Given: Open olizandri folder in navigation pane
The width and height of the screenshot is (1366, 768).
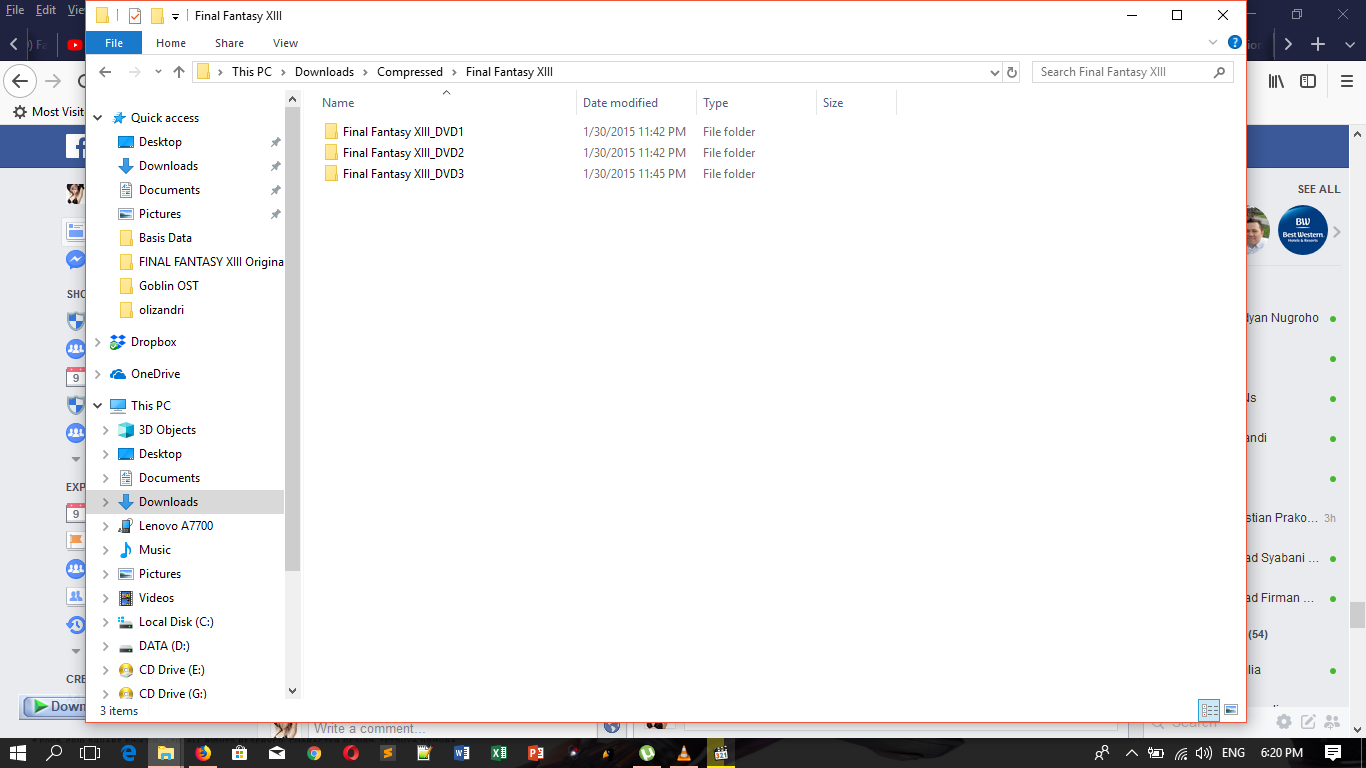Looking at the screenshot, I should pyautogui.click(x=161, y=310).
